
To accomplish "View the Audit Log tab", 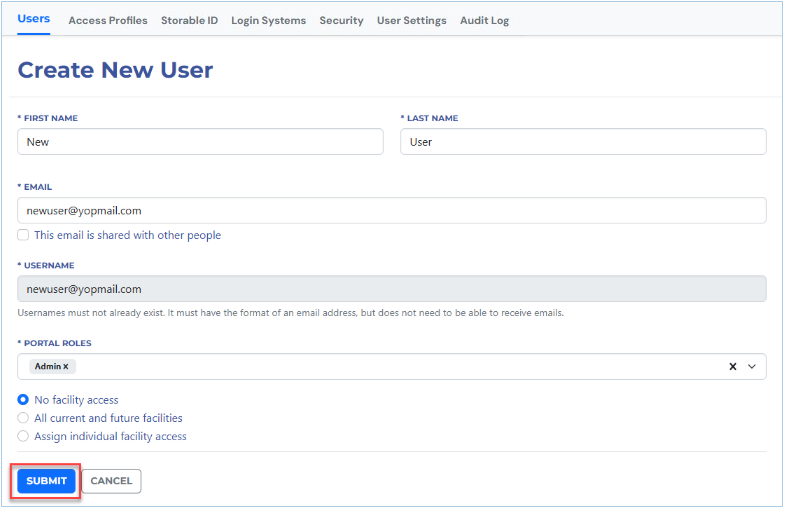I will 484,20.
